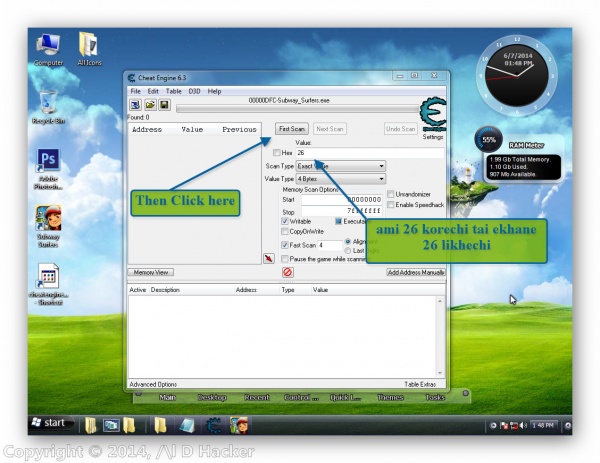Open the Value Type dropdown

(341, 179)
